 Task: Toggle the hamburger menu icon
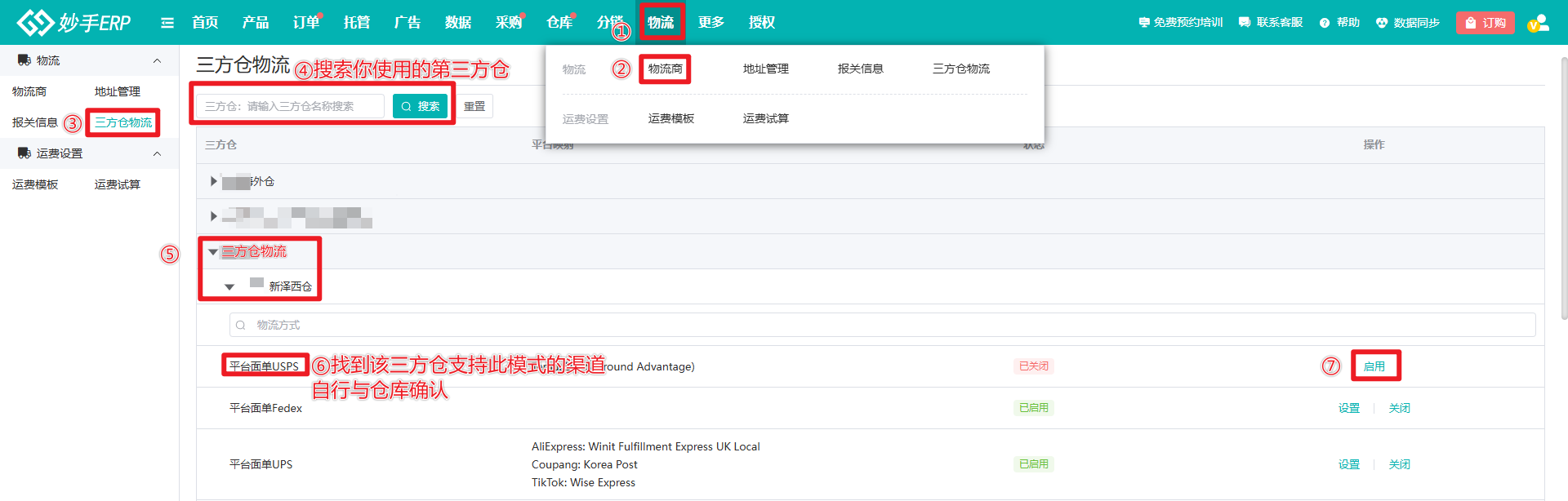point(167,23)
